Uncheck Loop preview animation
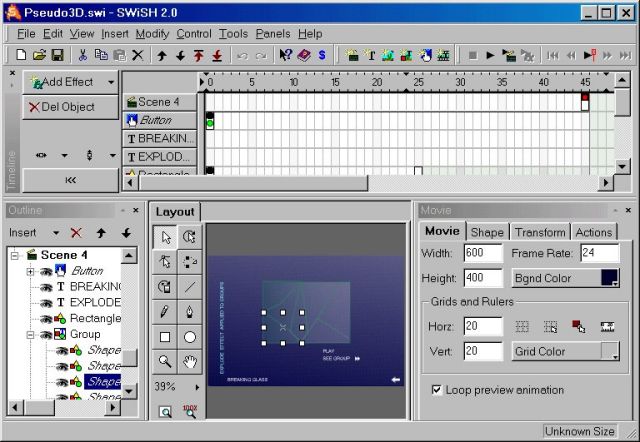Image resolution: width=640 pixels, height=442 pixels. click(437, 390)
